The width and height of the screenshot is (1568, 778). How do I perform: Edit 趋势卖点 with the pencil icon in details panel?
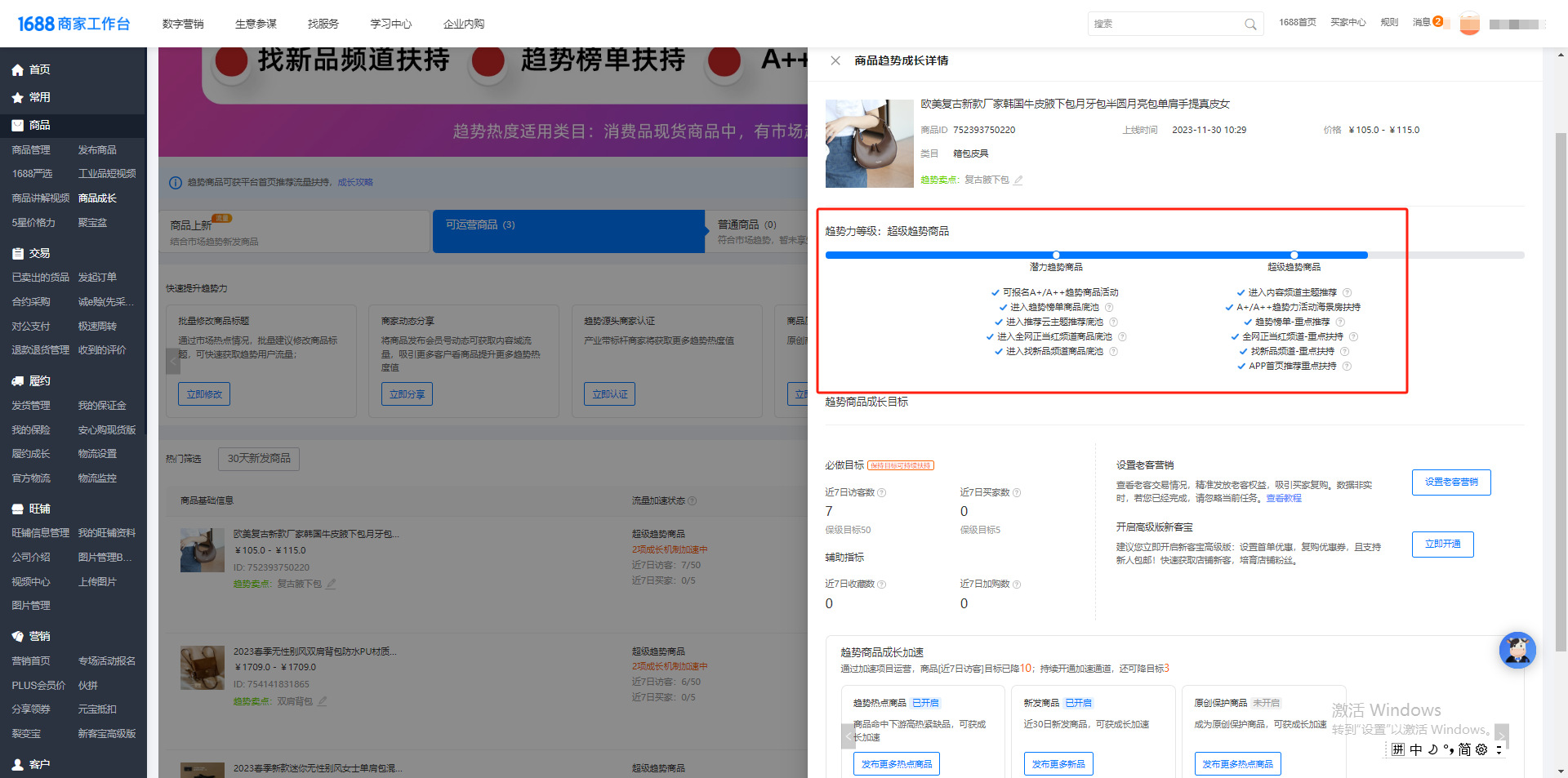[1018, 180]
